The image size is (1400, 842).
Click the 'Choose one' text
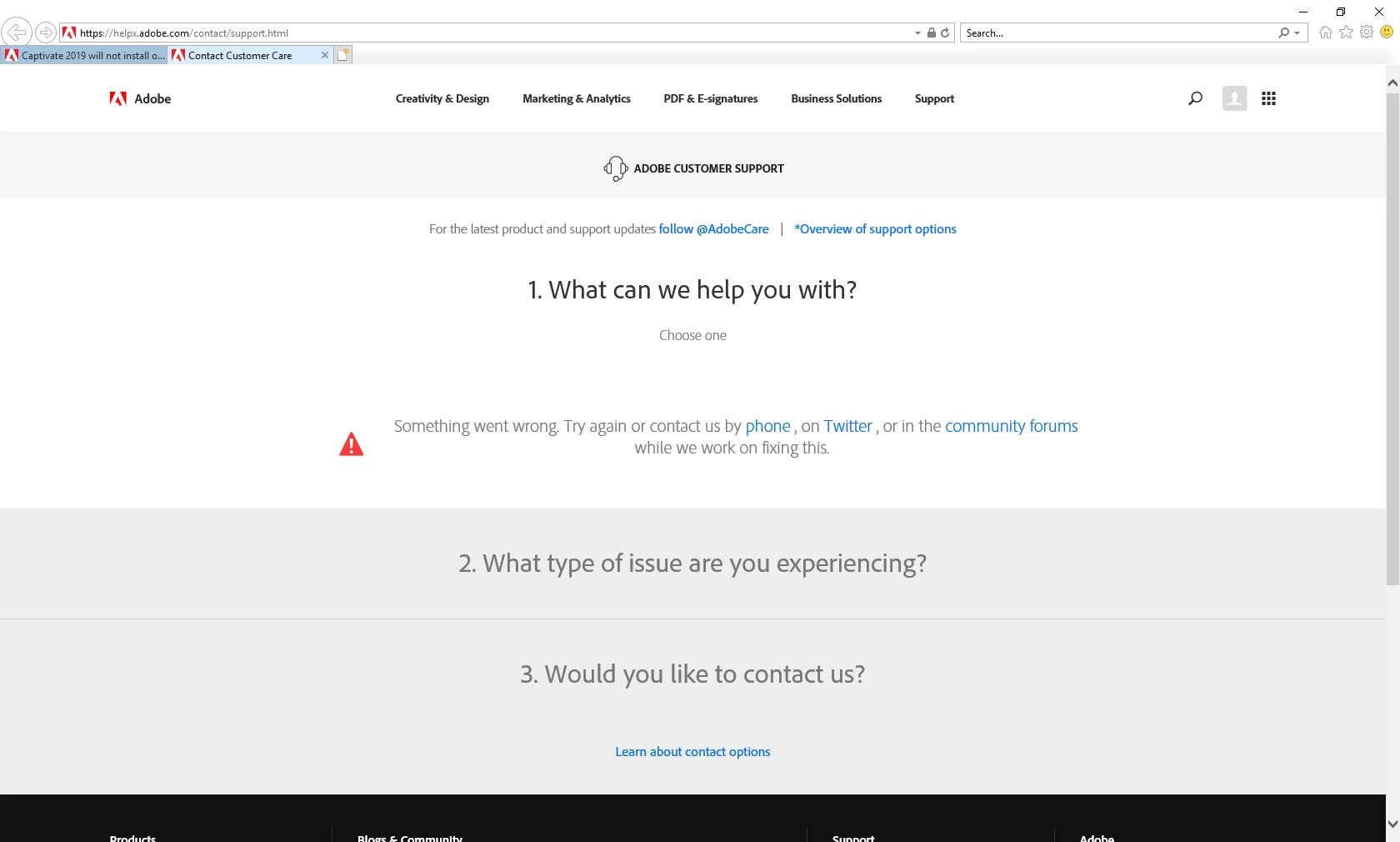tap(692, 335)
